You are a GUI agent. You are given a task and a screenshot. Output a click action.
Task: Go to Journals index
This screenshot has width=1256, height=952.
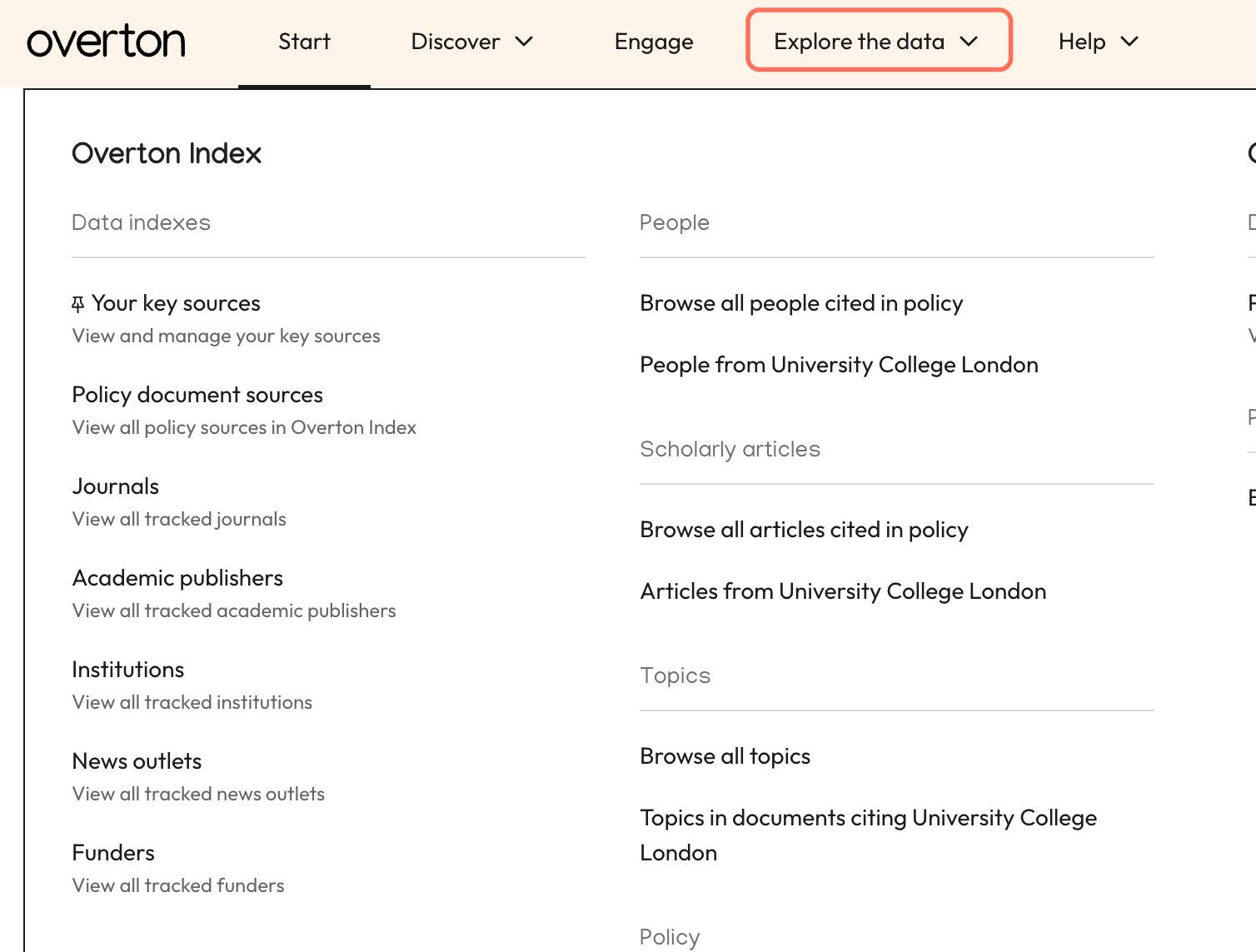tap(116, 486)
